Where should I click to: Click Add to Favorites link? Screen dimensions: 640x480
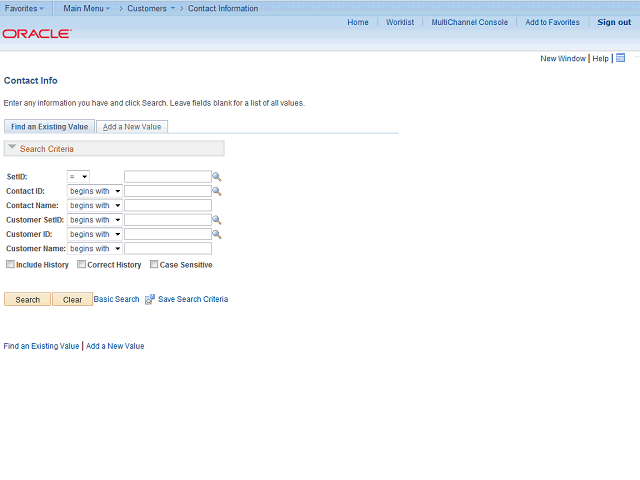tap(552, 22)
